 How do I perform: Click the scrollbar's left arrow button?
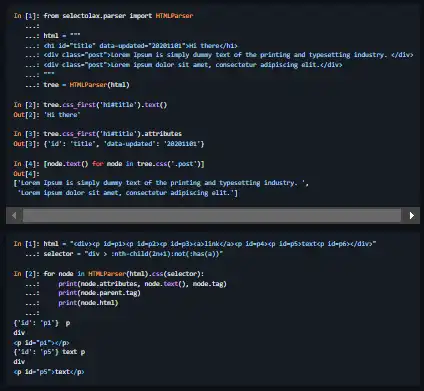click(14, 216)
